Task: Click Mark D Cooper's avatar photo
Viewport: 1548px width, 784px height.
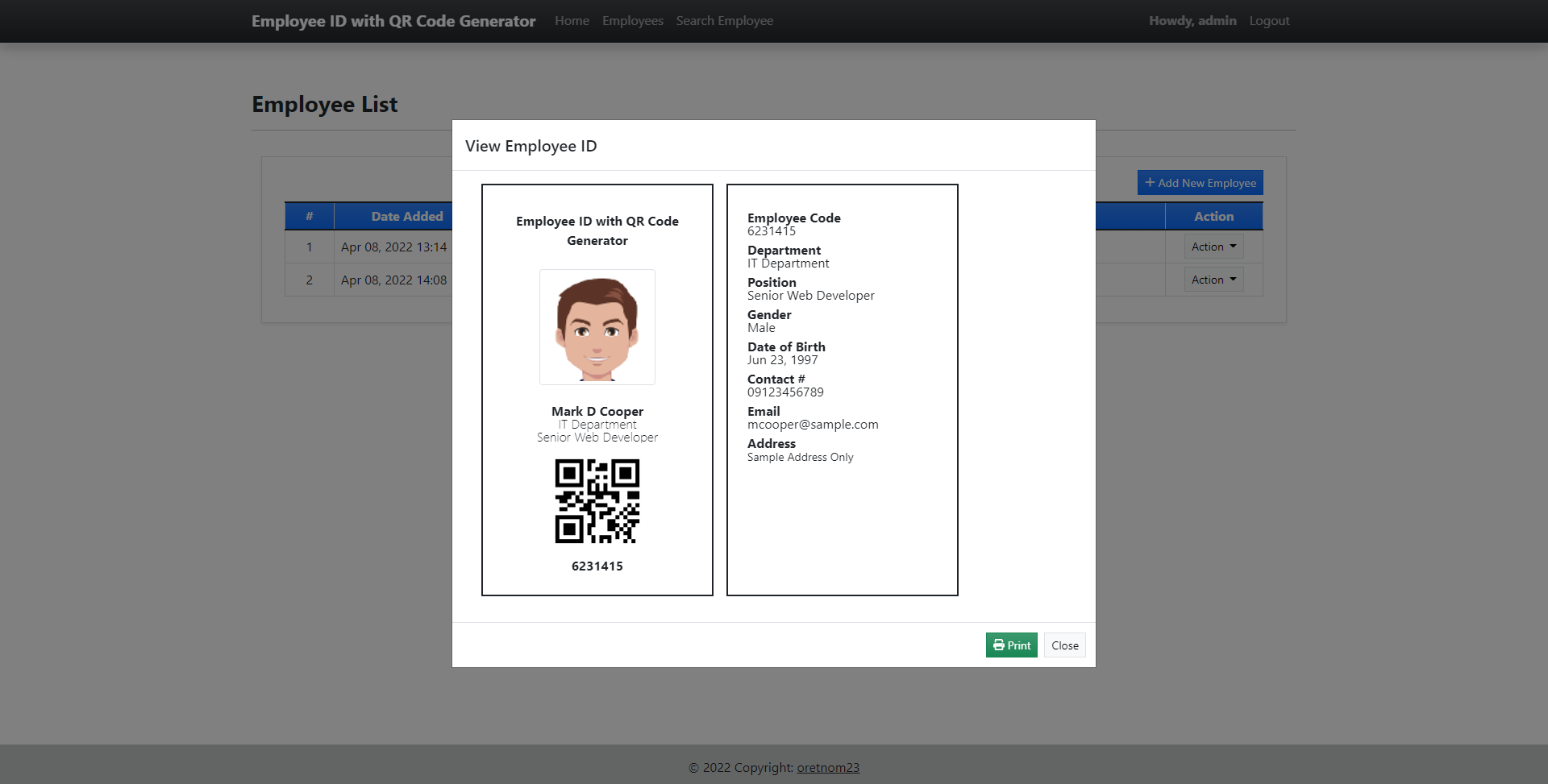Action: tap(597, 327)
